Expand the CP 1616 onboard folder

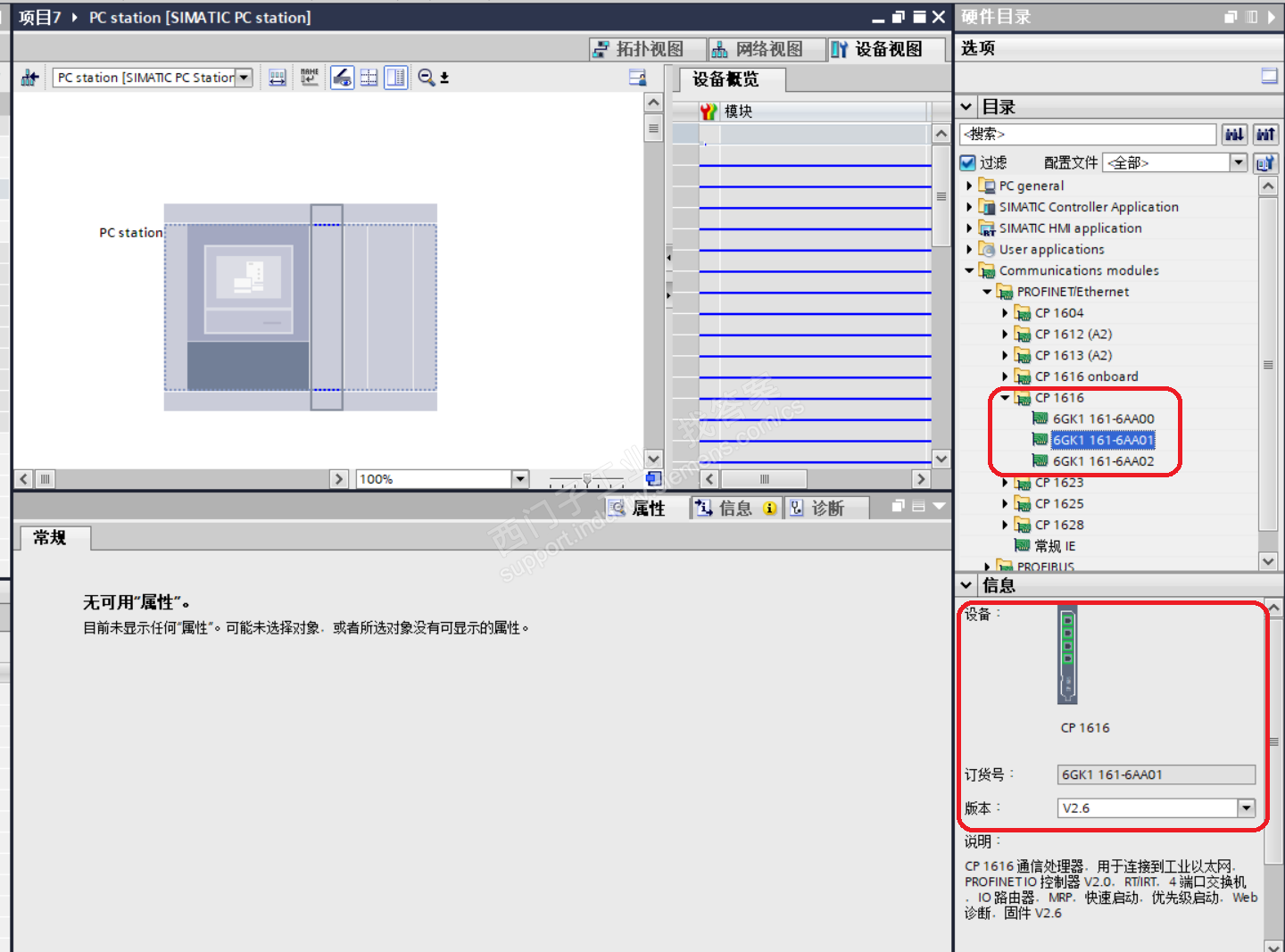[1005, 377]
